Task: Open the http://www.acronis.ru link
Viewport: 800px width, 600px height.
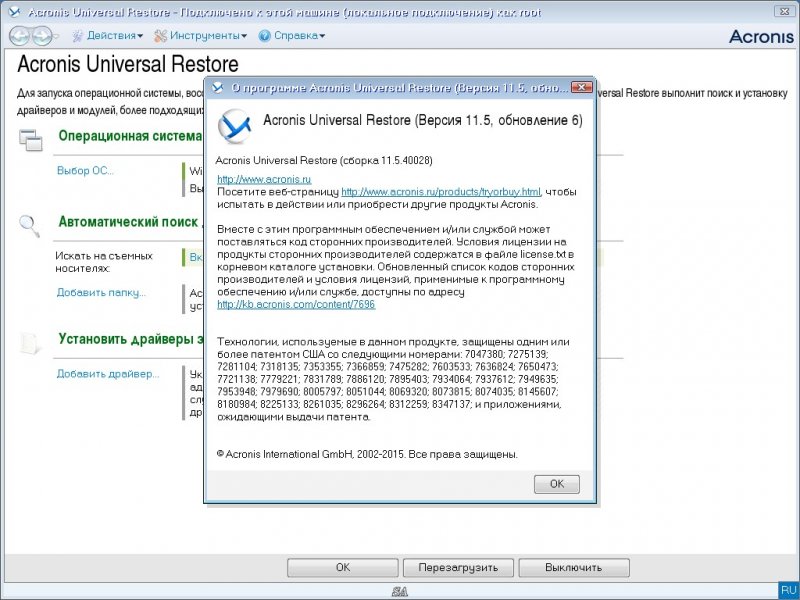Action: [x=264, y=179]
